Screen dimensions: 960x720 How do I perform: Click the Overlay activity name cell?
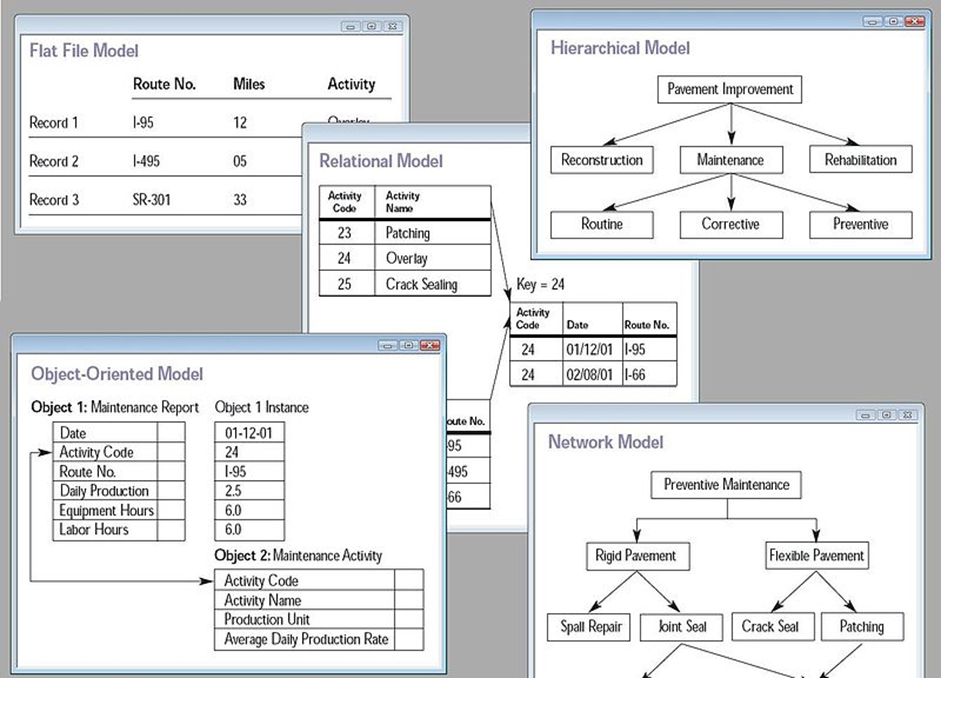(432, 258)
